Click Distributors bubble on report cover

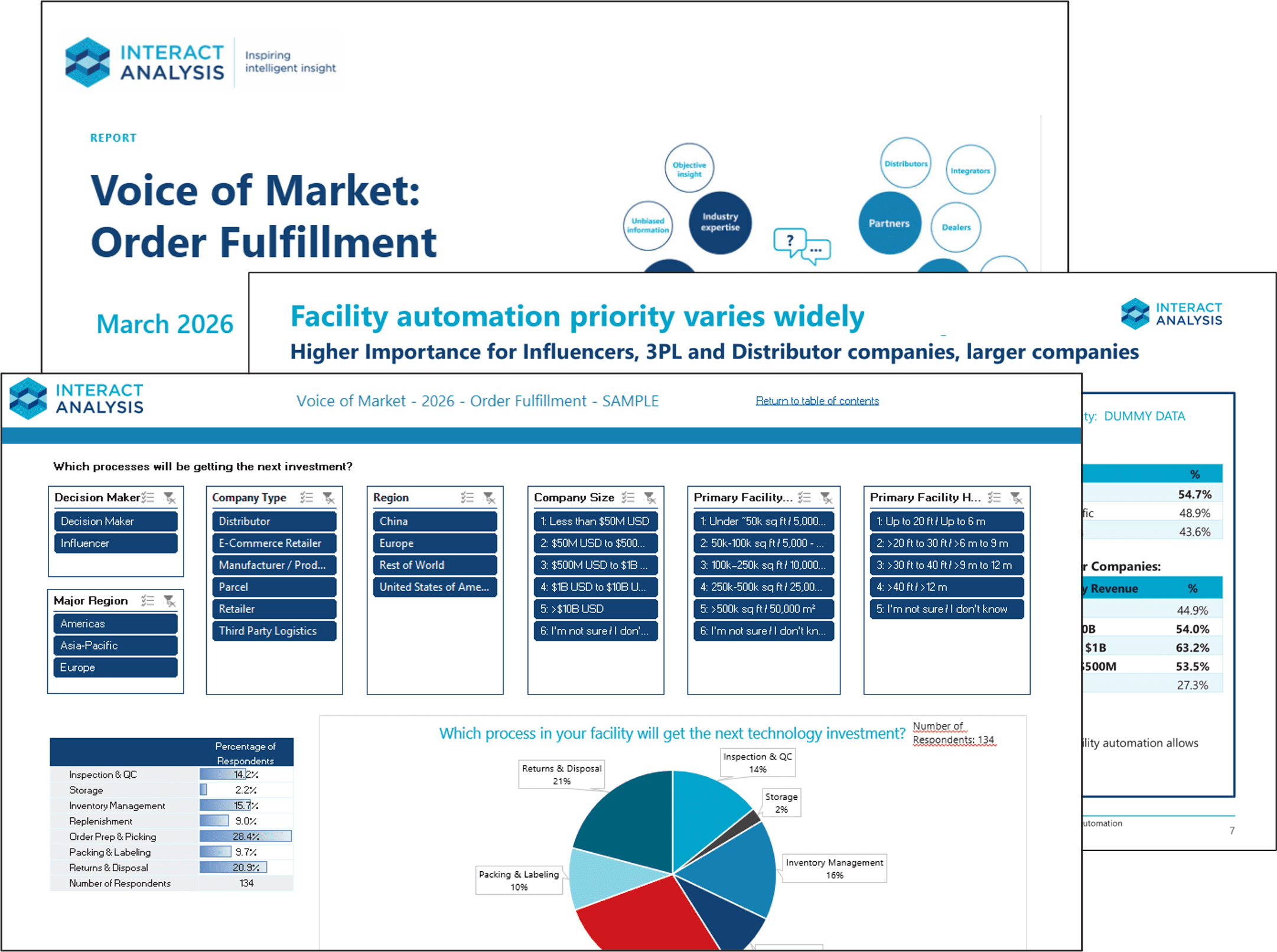[905, 163]
